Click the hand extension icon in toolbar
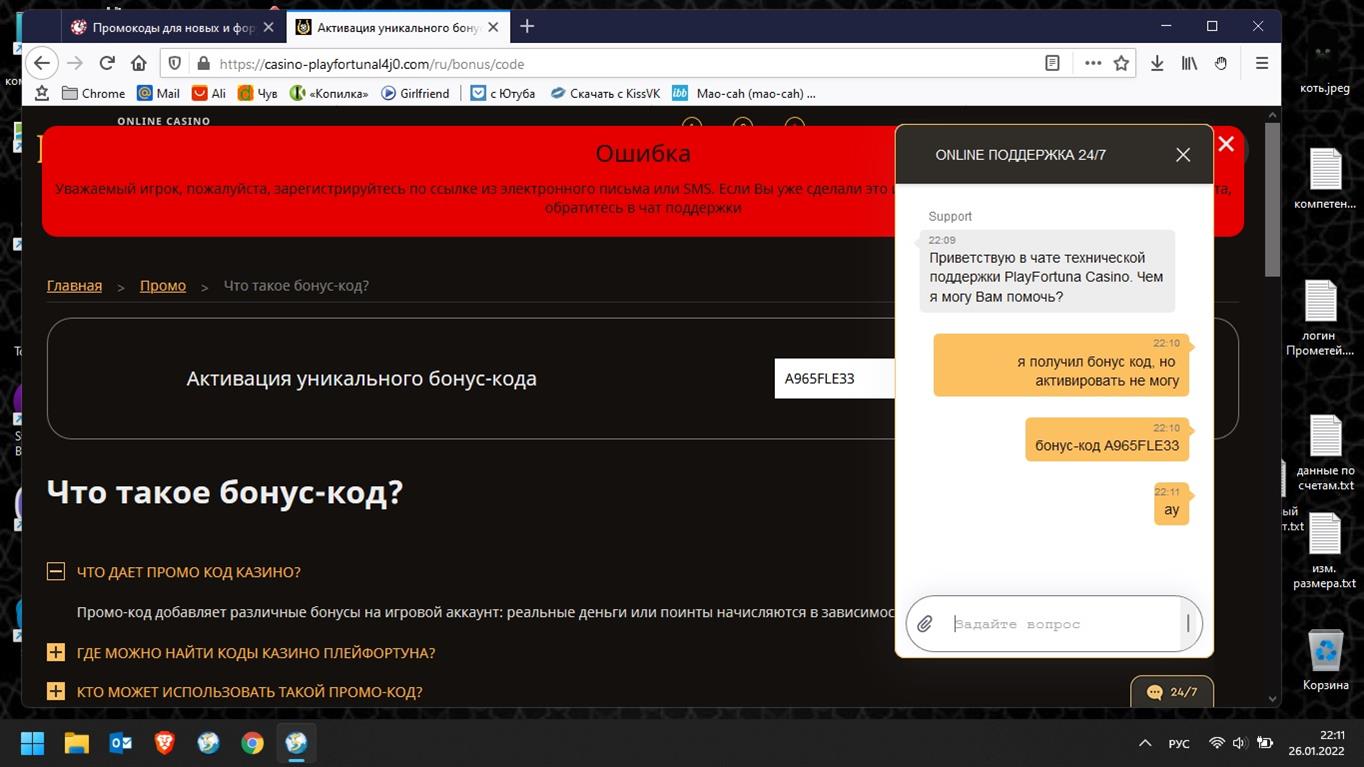This screenshot has height=767, width=1364. (x=1221, y=63)
